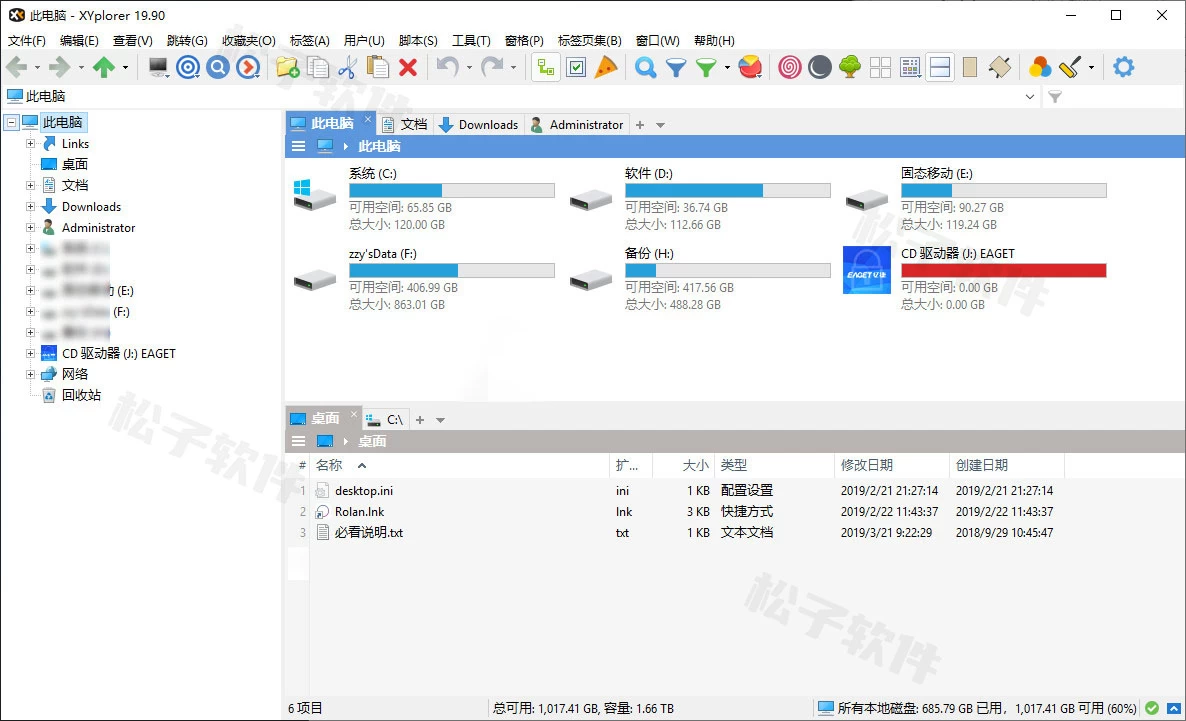
Task: Open the upper pane hamburger menu
Action: [x=299, y=146]
